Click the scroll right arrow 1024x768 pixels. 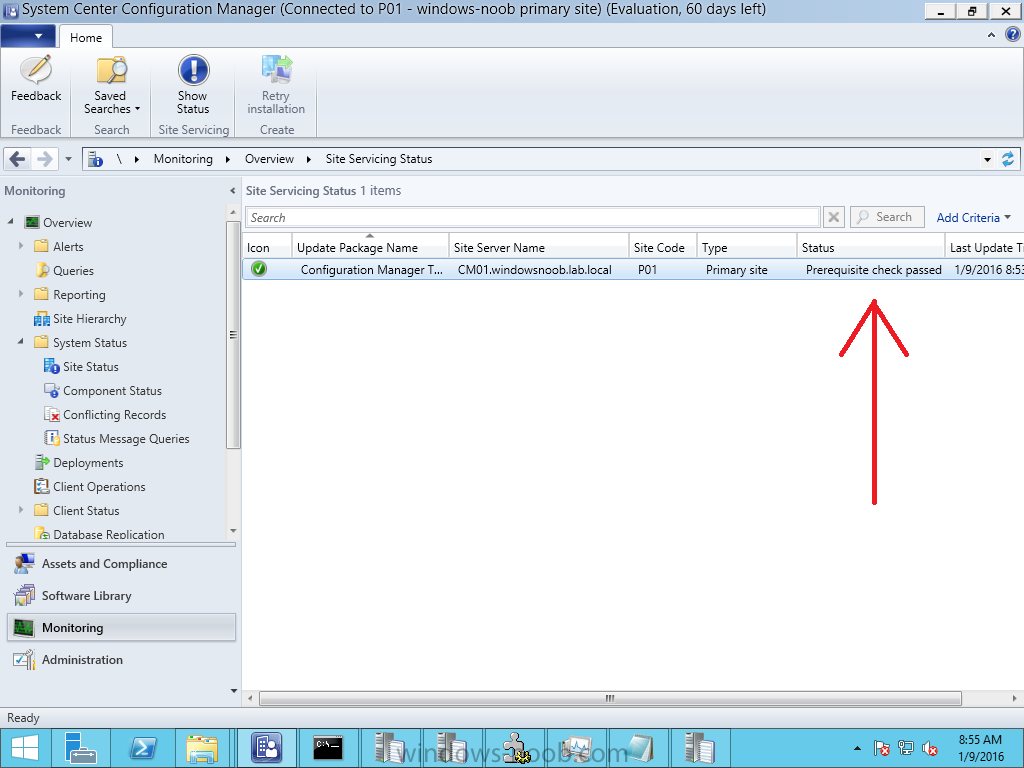[1014, 698]
